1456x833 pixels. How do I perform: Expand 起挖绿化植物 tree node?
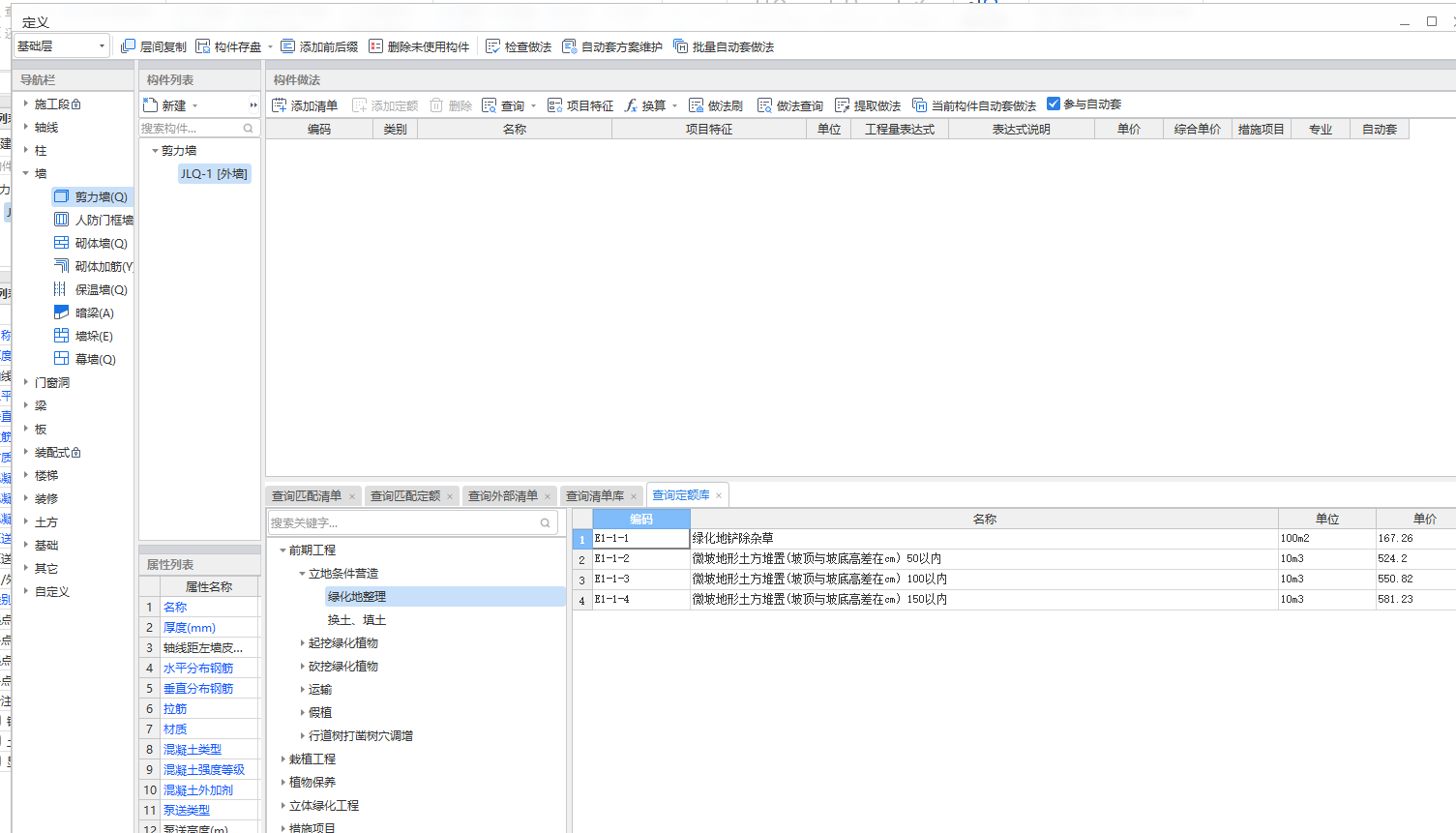[x=302, y=642]
